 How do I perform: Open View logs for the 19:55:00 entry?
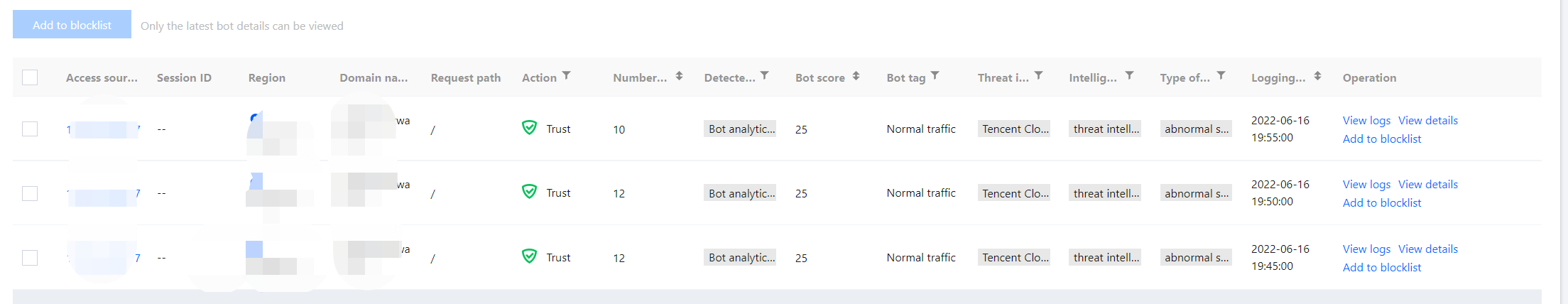tap(1366, 120)
